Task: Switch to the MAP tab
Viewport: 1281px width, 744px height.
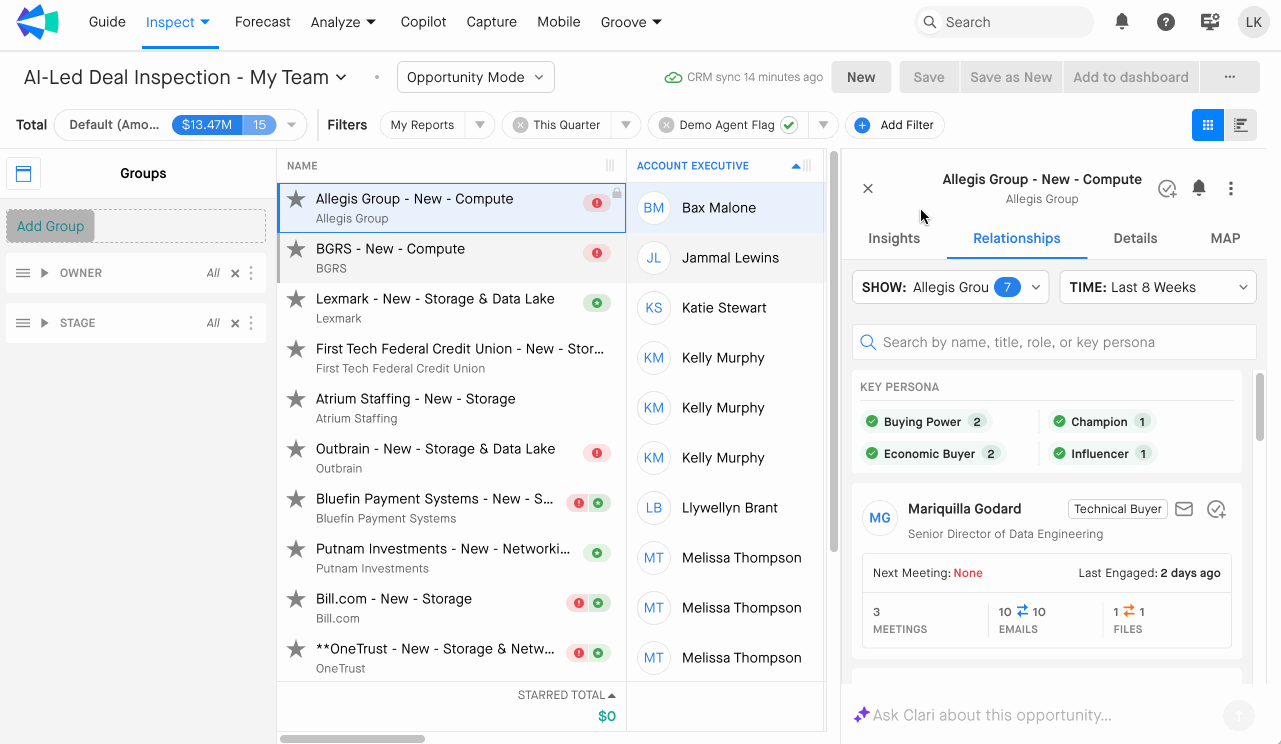Action: coord(1225,238)
